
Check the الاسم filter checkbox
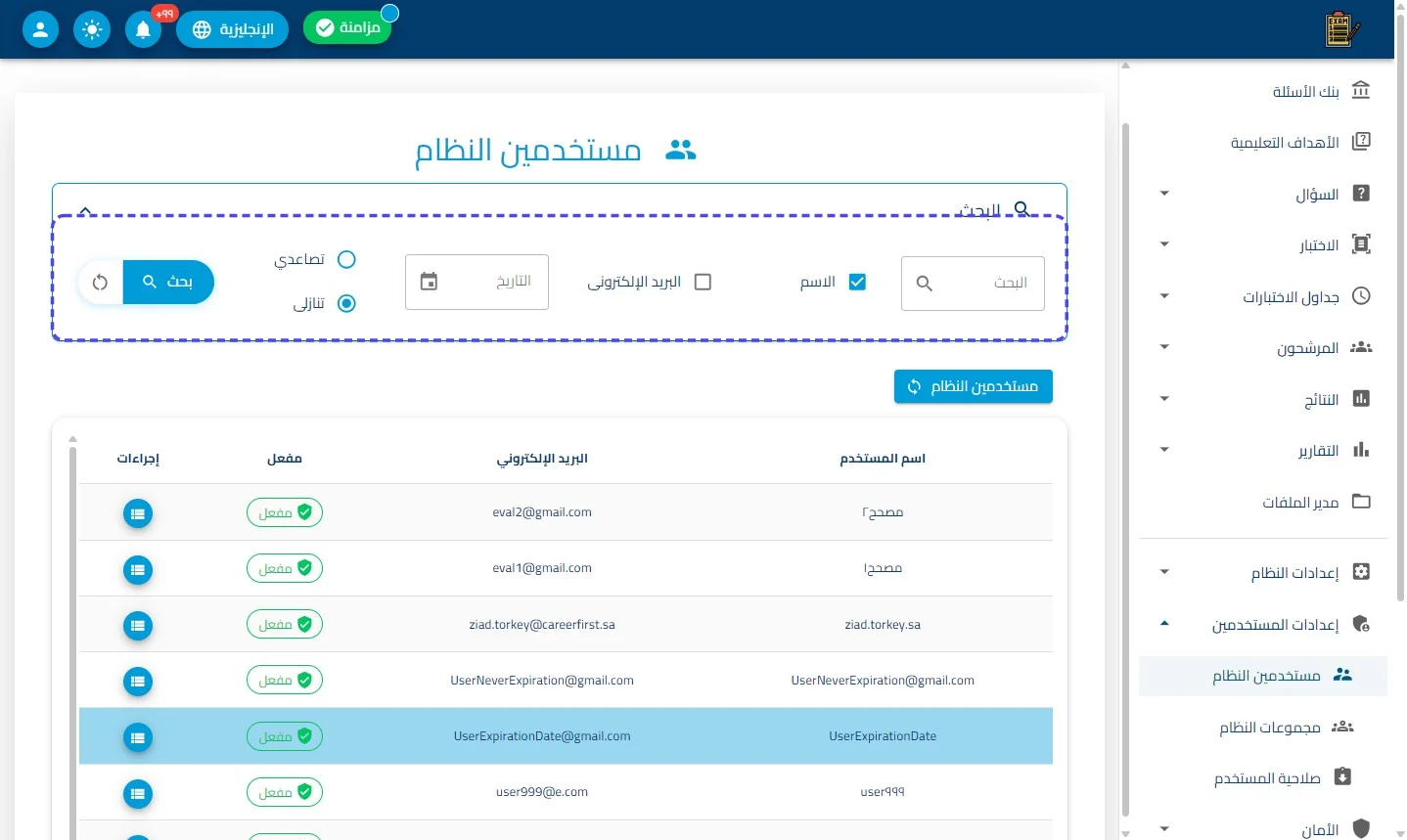[857, 282]
